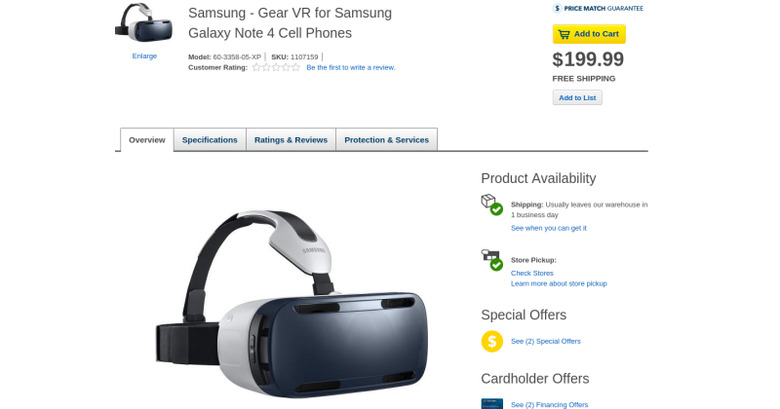Click Be the first to write a review
This screenshot has width=780, height=409.
coord(351,67)
